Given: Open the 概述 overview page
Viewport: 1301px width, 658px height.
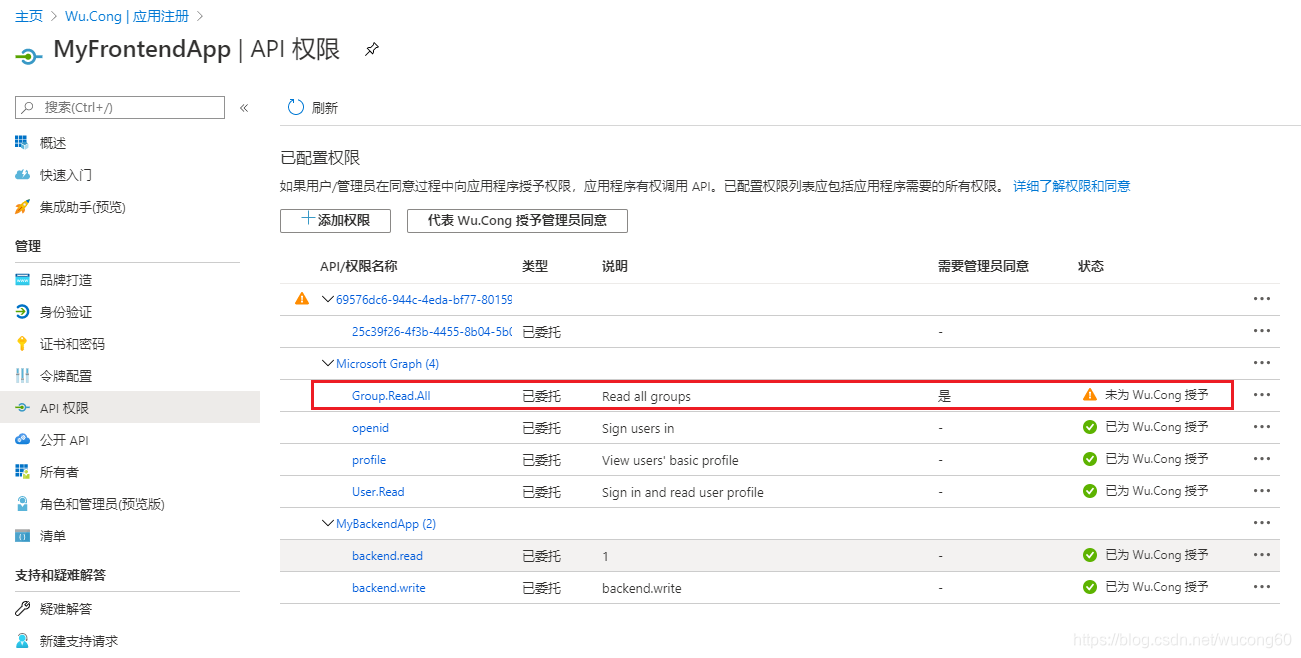Looking at the screenshot, I should pyautogui.click(x=53, y=143).
